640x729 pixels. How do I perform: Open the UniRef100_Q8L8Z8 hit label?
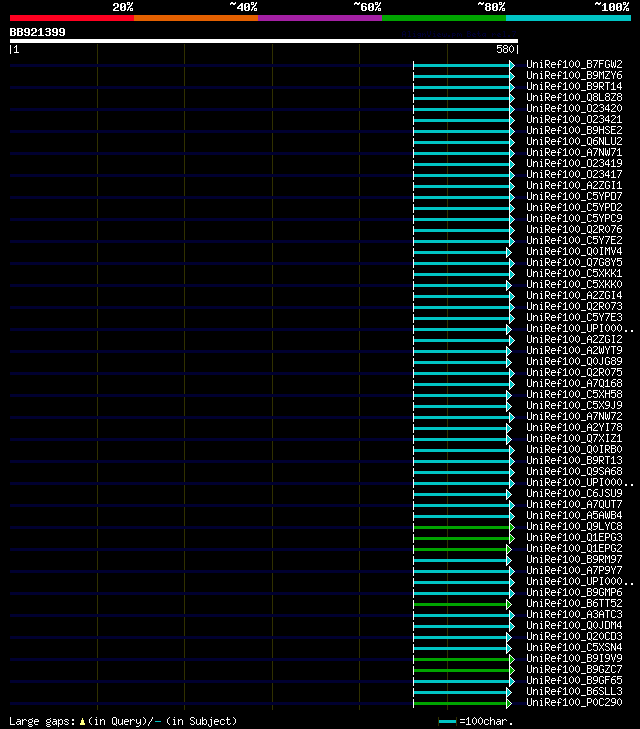click(x=574, y=97)
